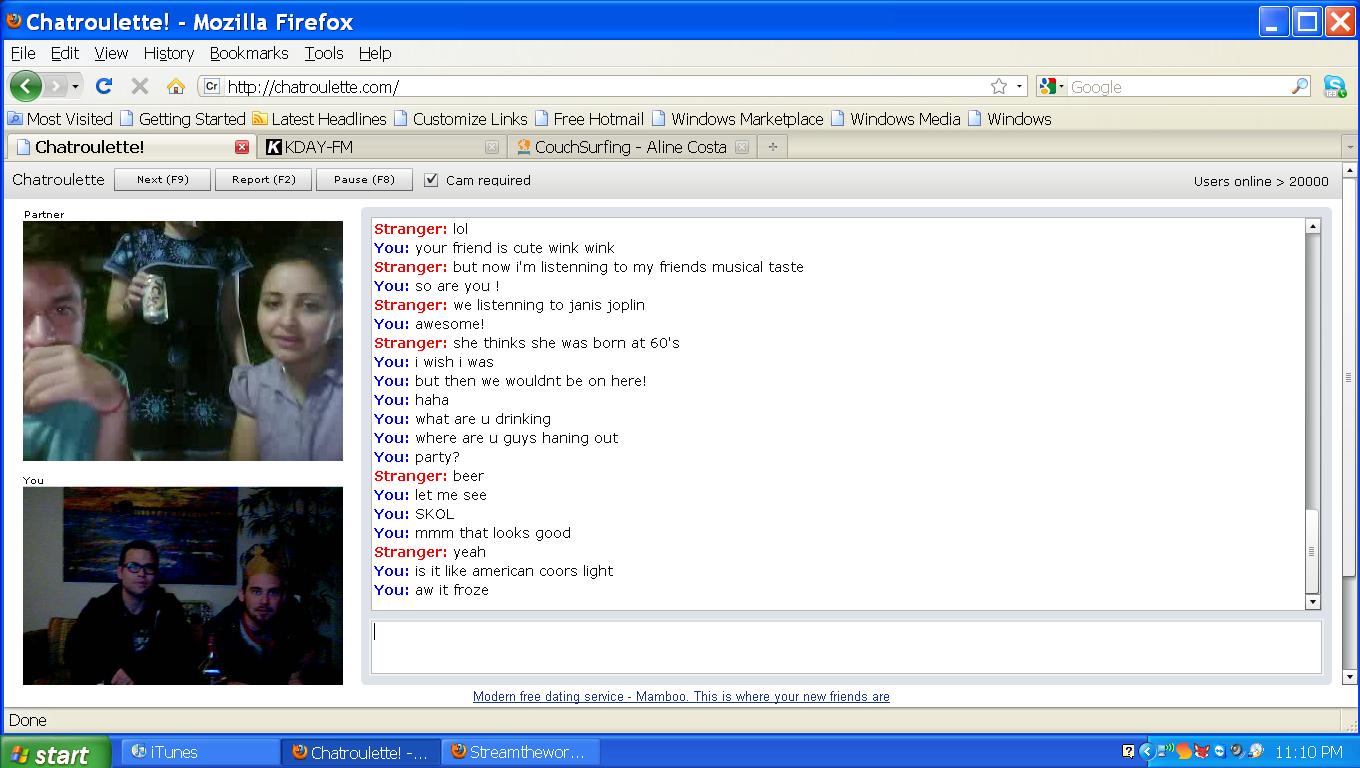Screen dimensions: 1360x768
Task: Click the search magnifier icon
Action: tap(1300, 86)
